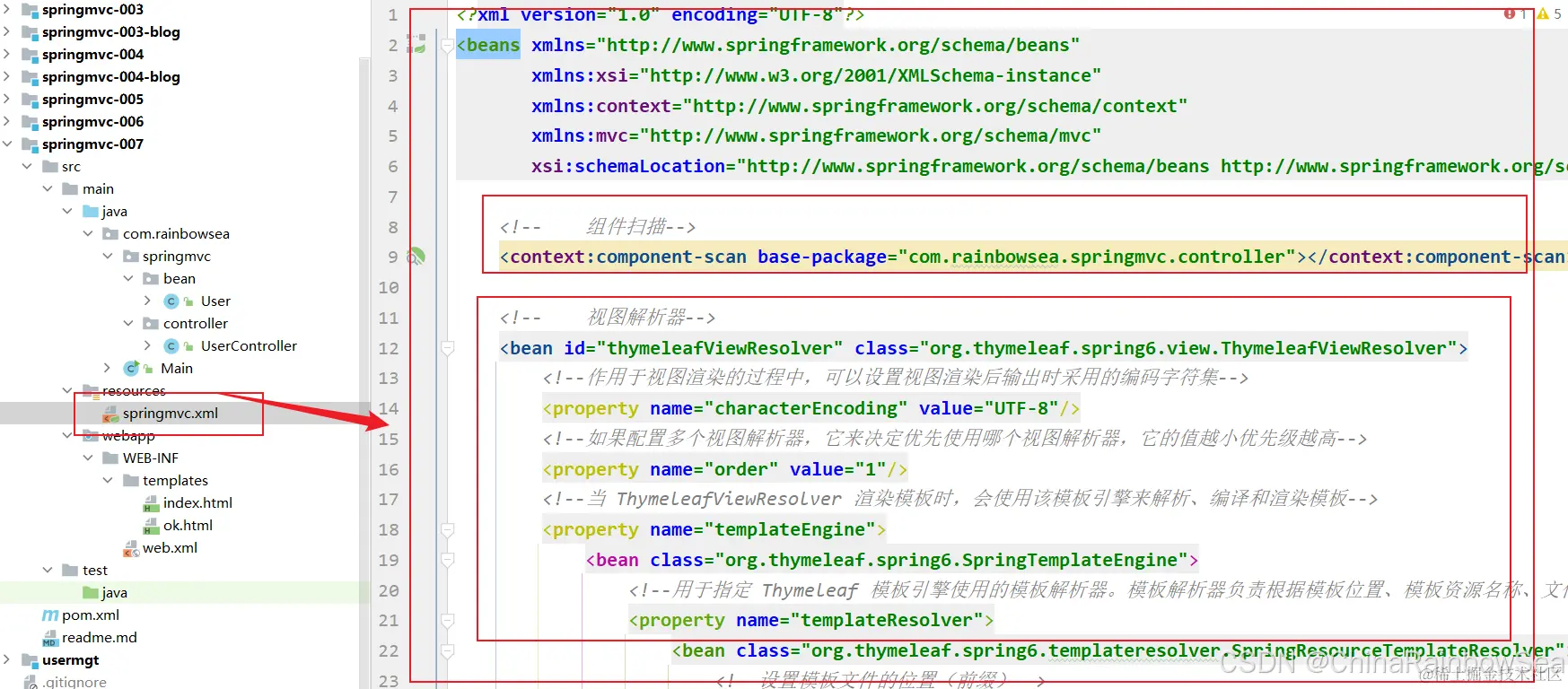Click the component-scan gutter icon on line 9
Screen dimensions: 1568x689
tap(416, 257)
